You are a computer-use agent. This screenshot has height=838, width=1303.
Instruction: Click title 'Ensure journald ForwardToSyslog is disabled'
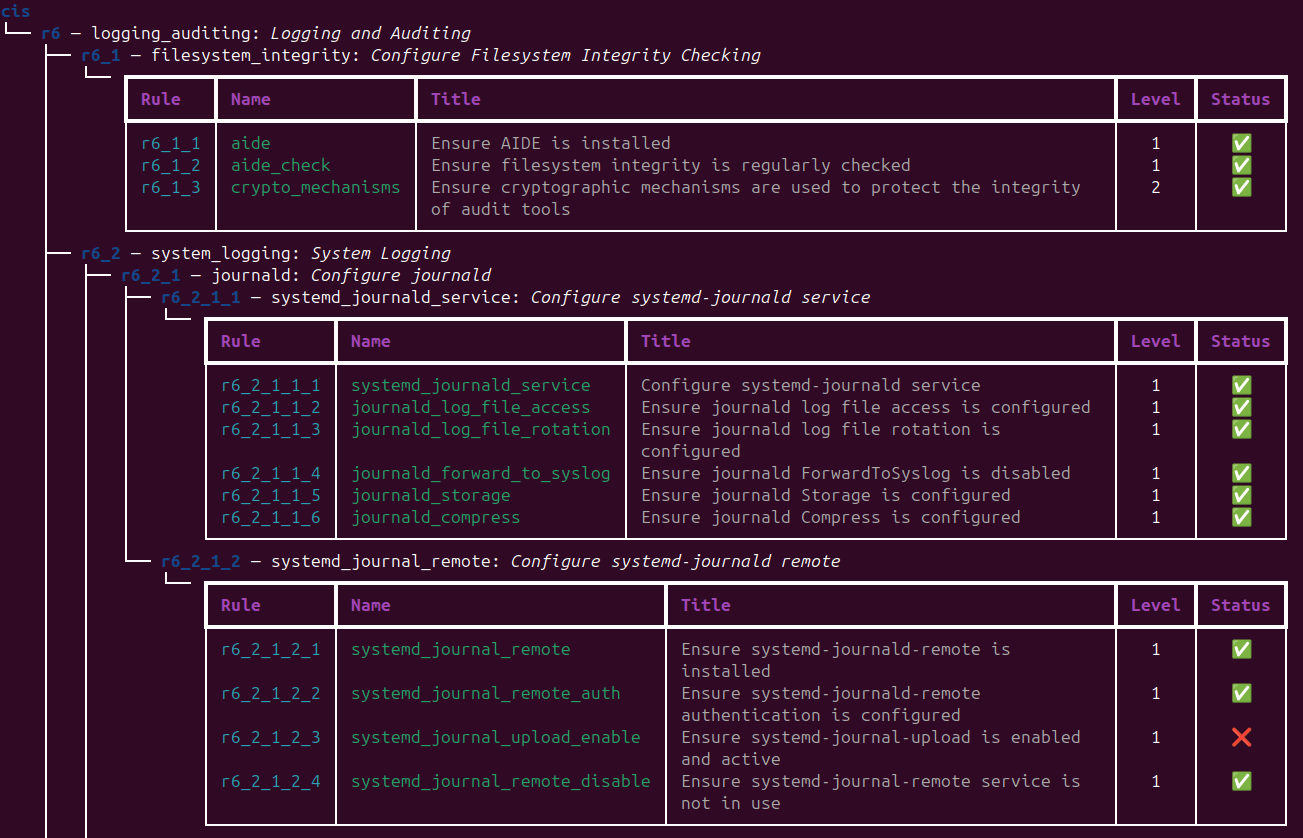(856, 473)
